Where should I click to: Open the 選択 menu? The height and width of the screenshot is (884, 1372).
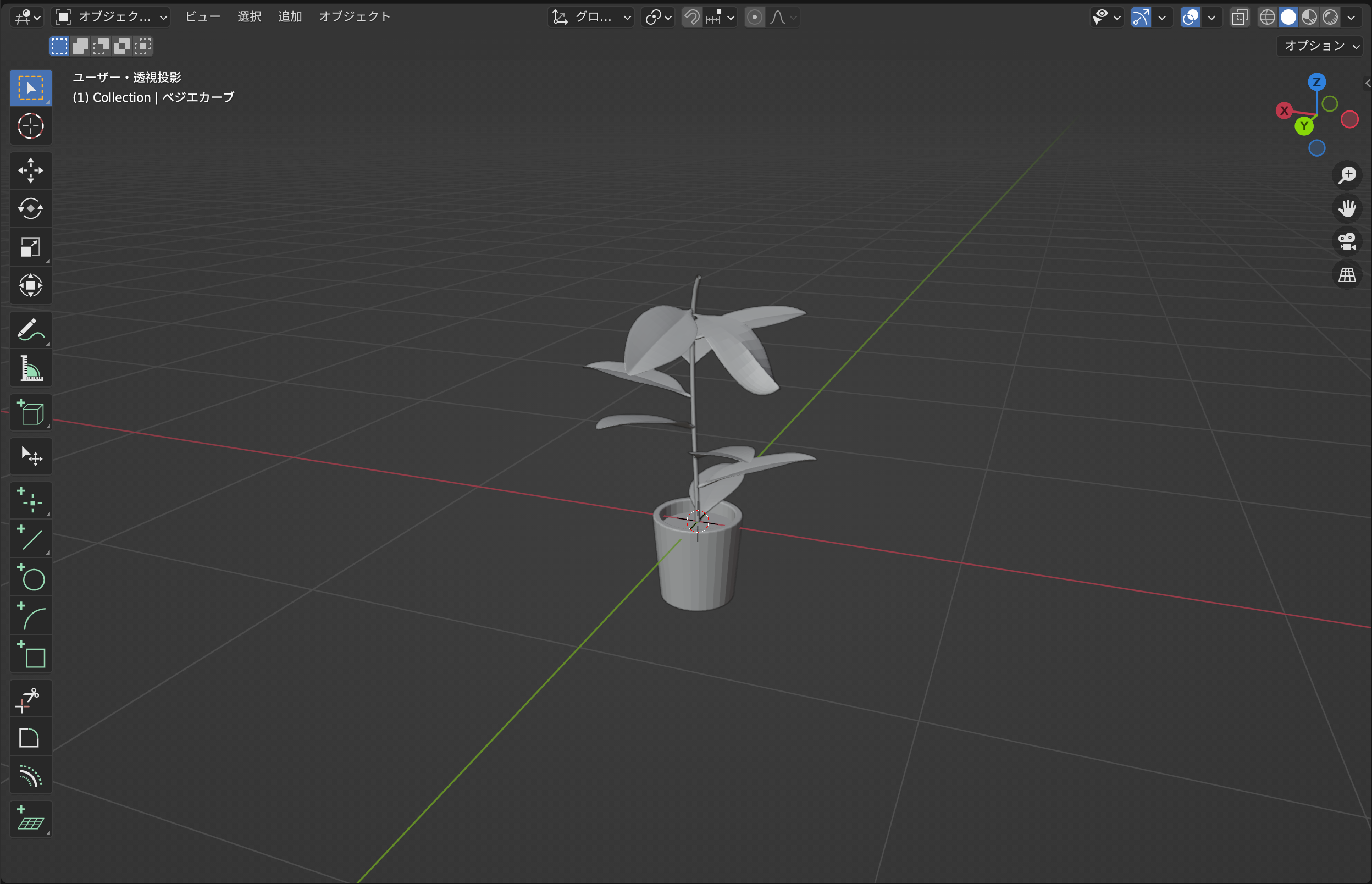tap(249, 17)
